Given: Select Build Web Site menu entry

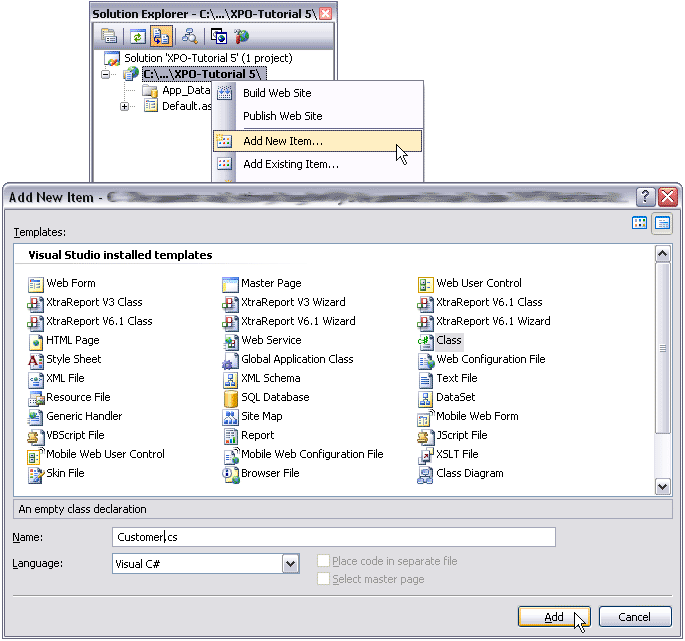Looking at the screenshot, I should coord(277,93).
